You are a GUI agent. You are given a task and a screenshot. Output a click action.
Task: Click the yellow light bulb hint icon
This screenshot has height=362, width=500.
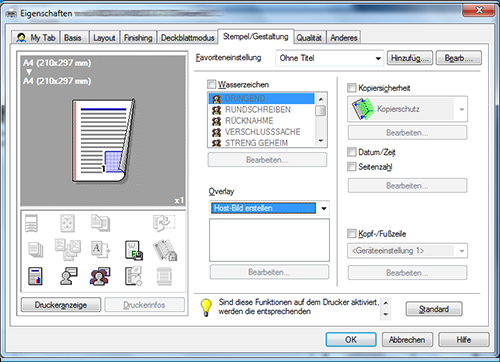point(206,307)
